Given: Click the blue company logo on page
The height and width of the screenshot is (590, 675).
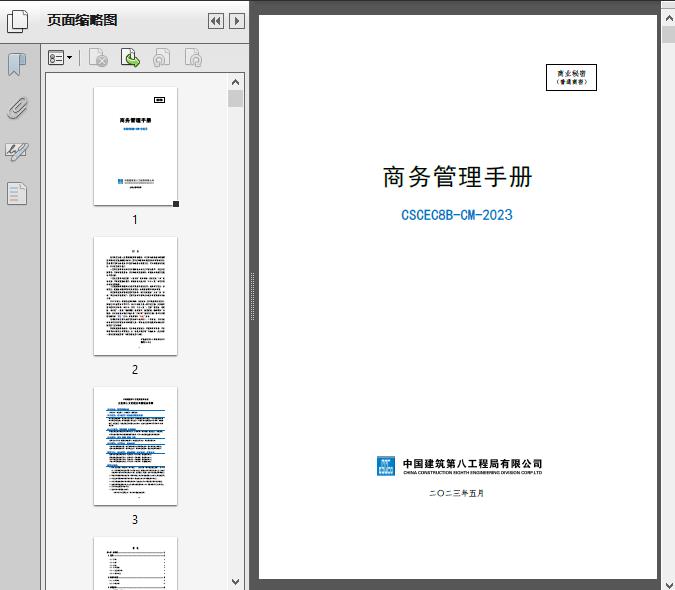Looking at the screenshot, I should [x=386, y=466].
